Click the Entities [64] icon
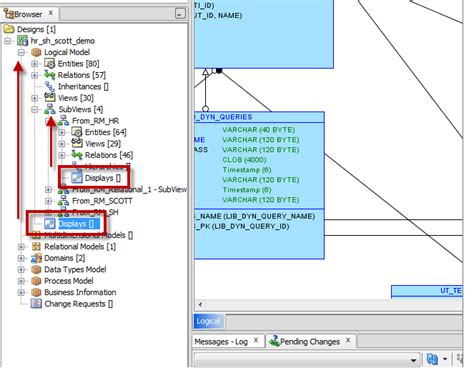 click(77, 132)
